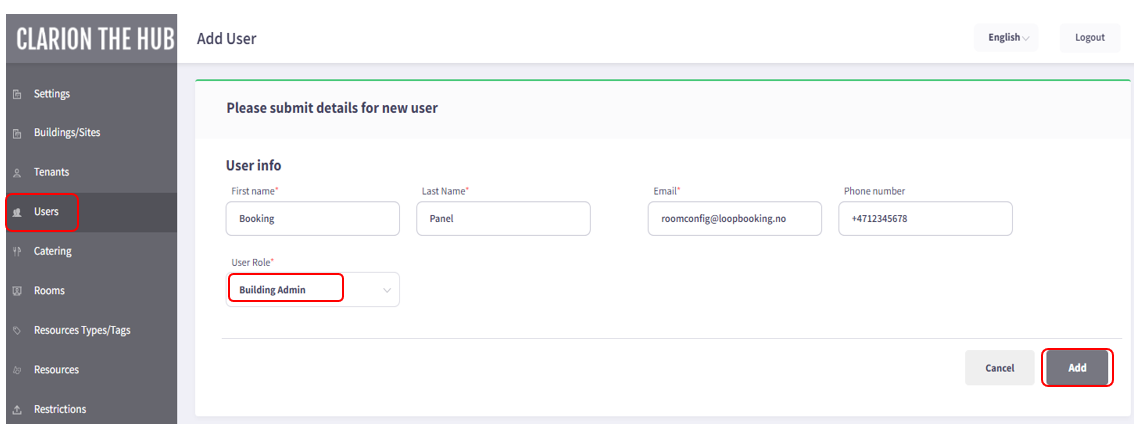Select the Building Admin role box
Screen dimensions: 1144x441
[285, 287]
